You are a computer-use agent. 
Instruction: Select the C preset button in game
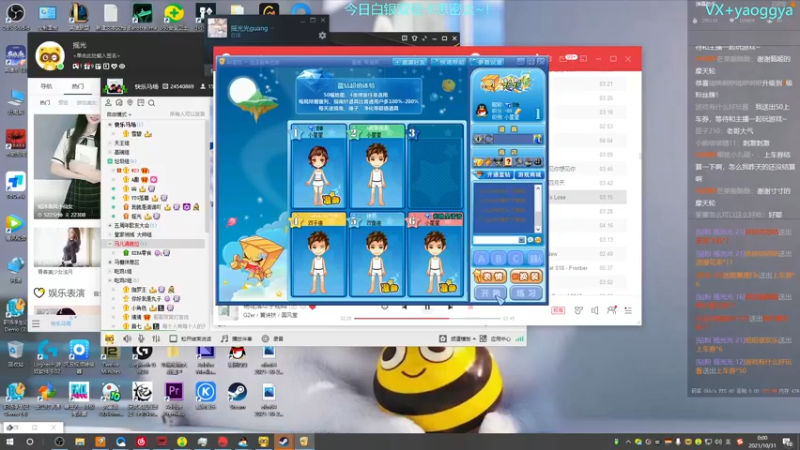(517, 258)
